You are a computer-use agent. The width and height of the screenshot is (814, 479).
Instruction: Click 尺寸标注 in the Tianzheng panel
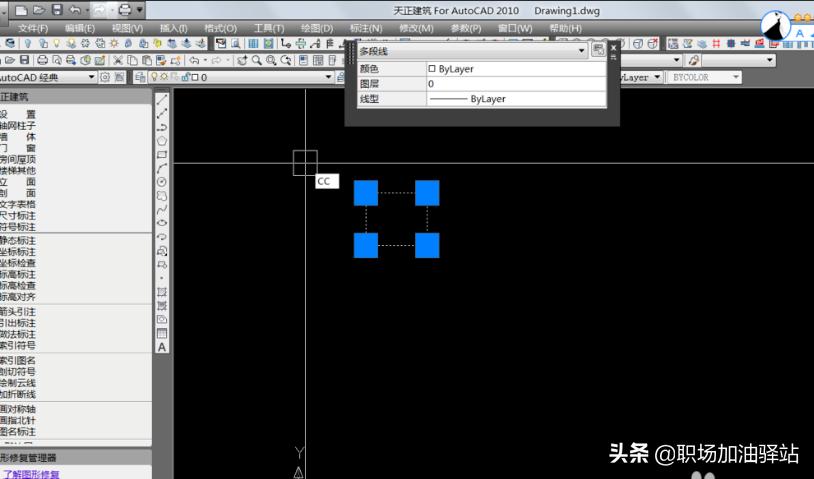coord(17,216)
